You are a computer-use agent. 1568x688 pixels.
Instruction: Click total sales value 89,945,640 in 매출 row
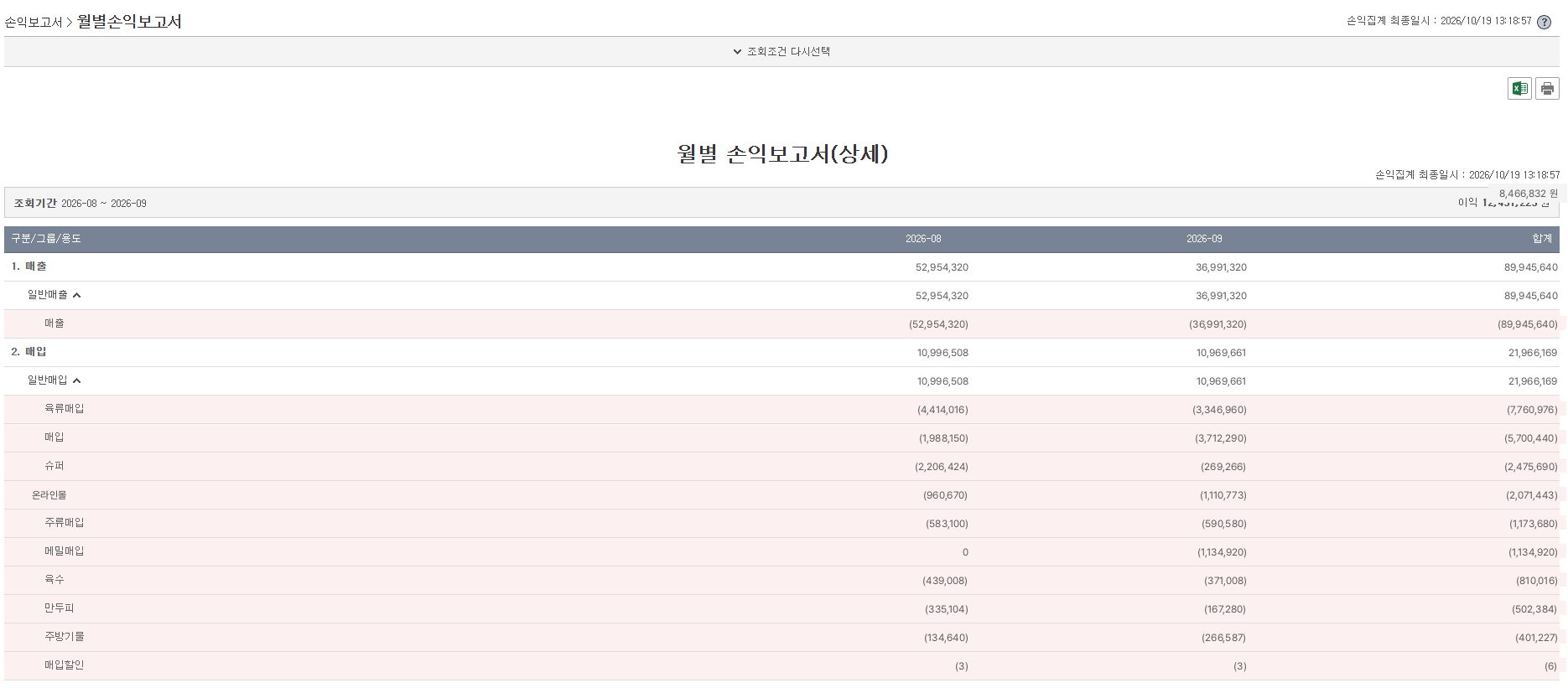click(x=1530, y=267)
